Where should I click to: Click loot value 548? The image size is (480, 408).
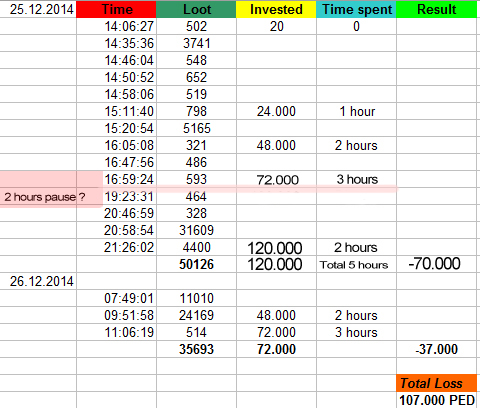(196, 60)
